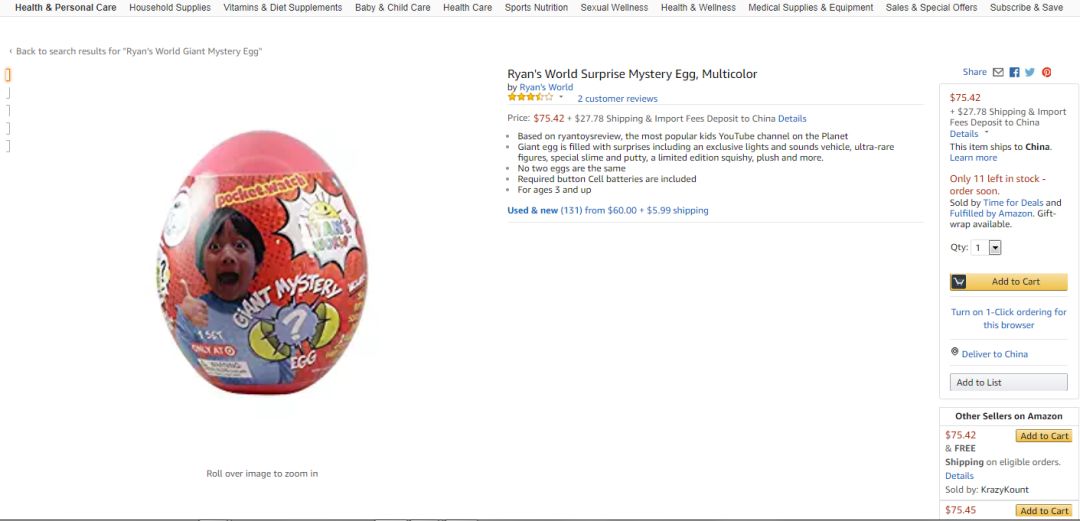Expand Add to List dropdown
This screenshot has height=521, width=1080.
coord(1008,383)
